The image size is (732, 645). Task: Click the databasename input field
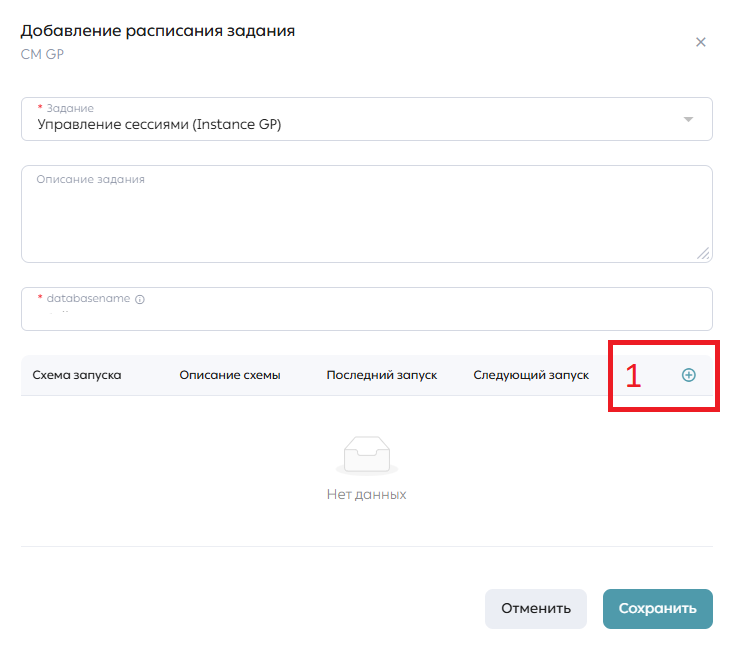click(x=367, y=309)
